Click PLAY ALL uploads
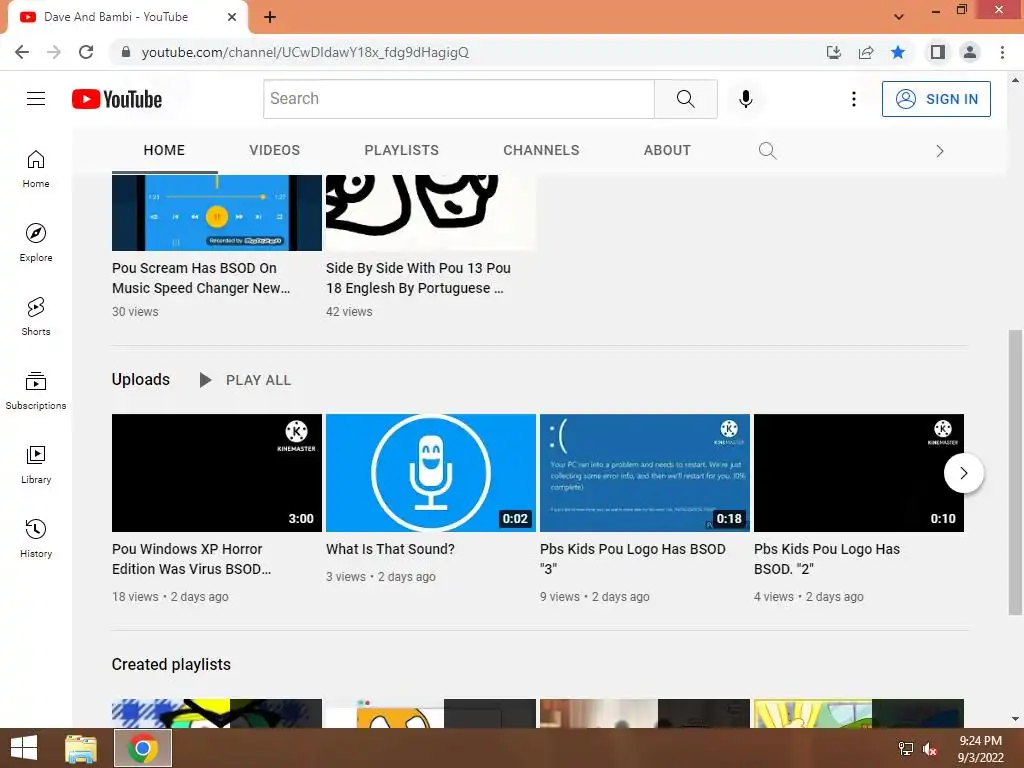The width and height of the screenshot is (1024, 768). click(x=246, y=380)
